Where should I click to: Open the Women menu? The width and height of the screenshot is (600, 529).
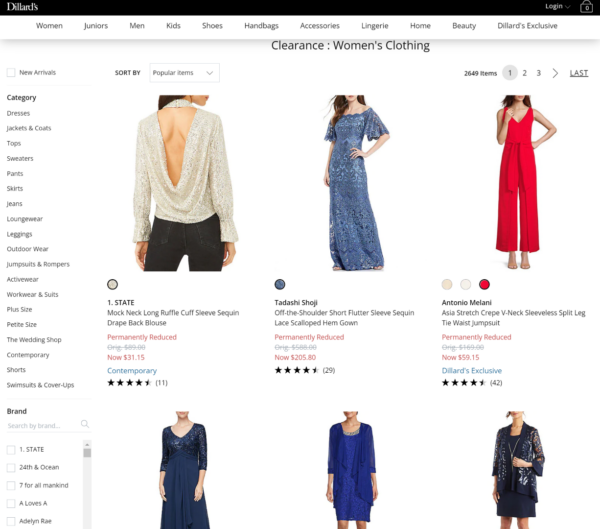(49, 26)
